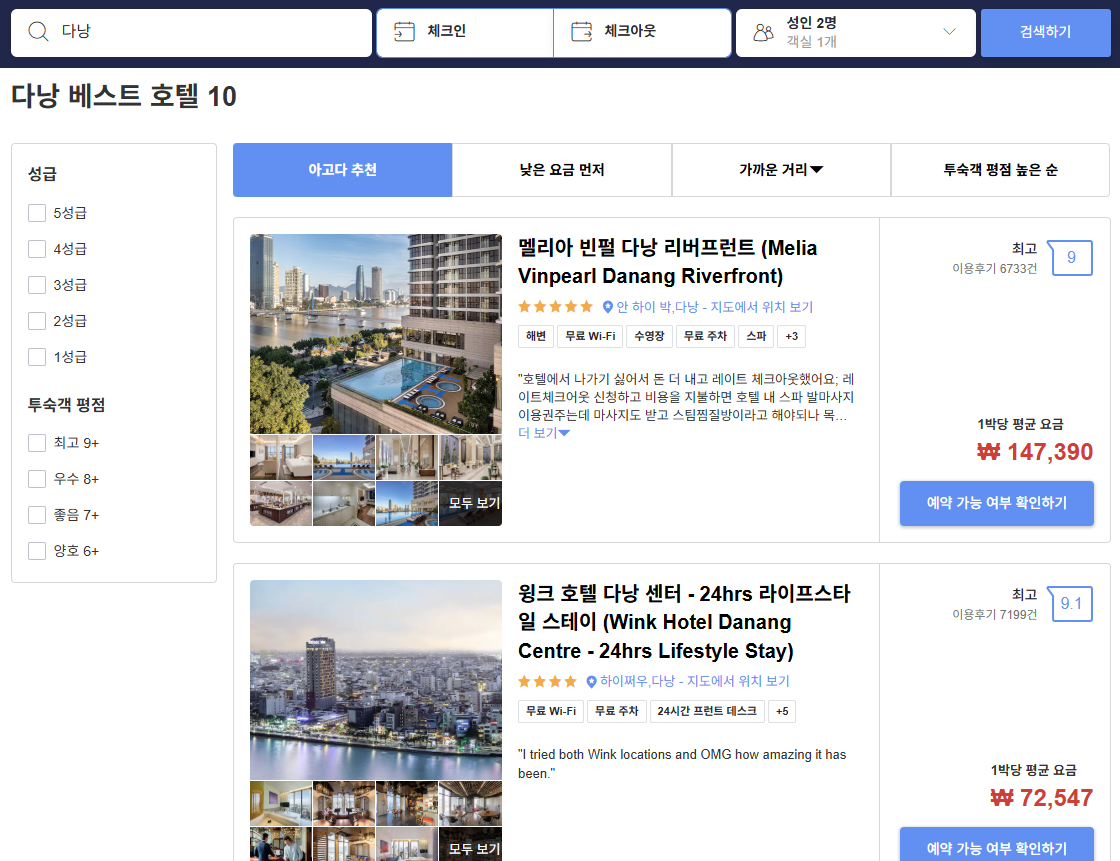The width and height of the screenshot is (1120, 861).
Task: Check the 4성급 star filter
Action: 37,249
